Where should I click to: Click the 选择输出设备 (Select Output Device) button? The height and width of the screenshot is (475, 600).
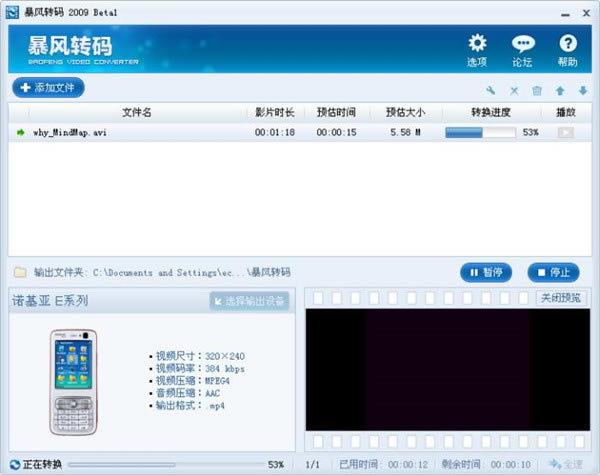click(x=249, y=300)
